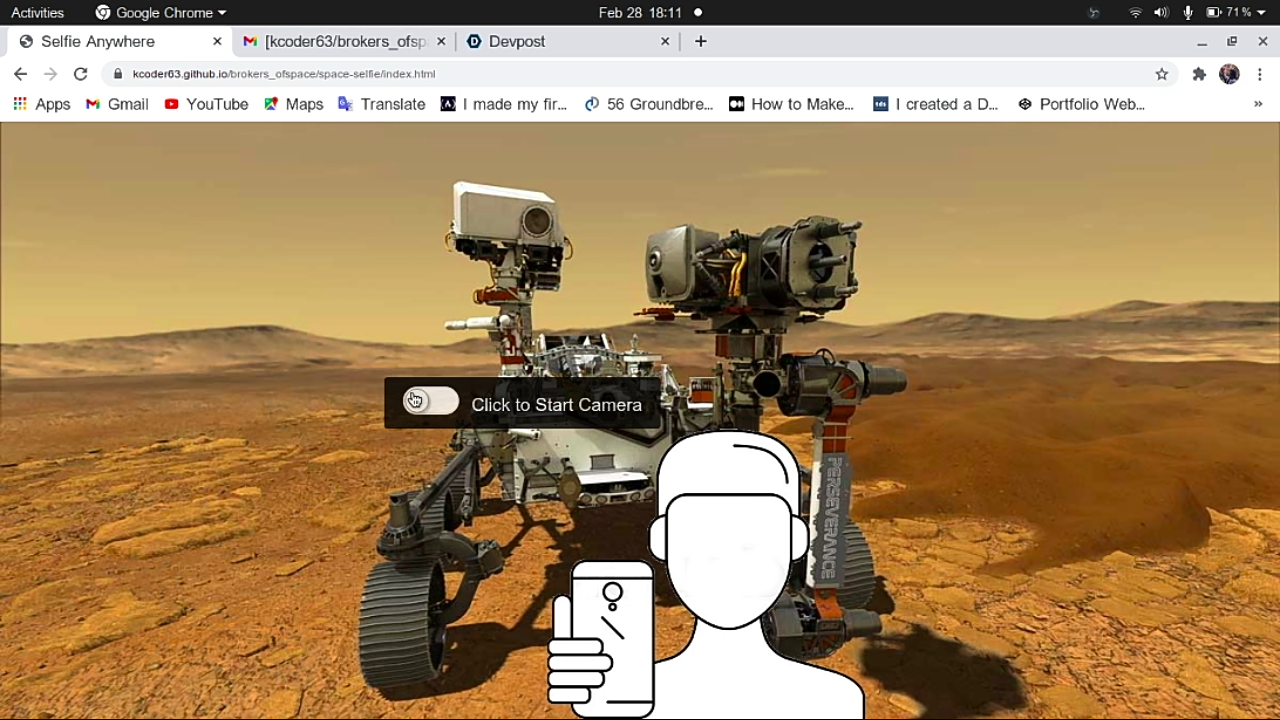1280x720 pixels.
Task: Minimize the Chrome window
Action: pos(1202,42)
